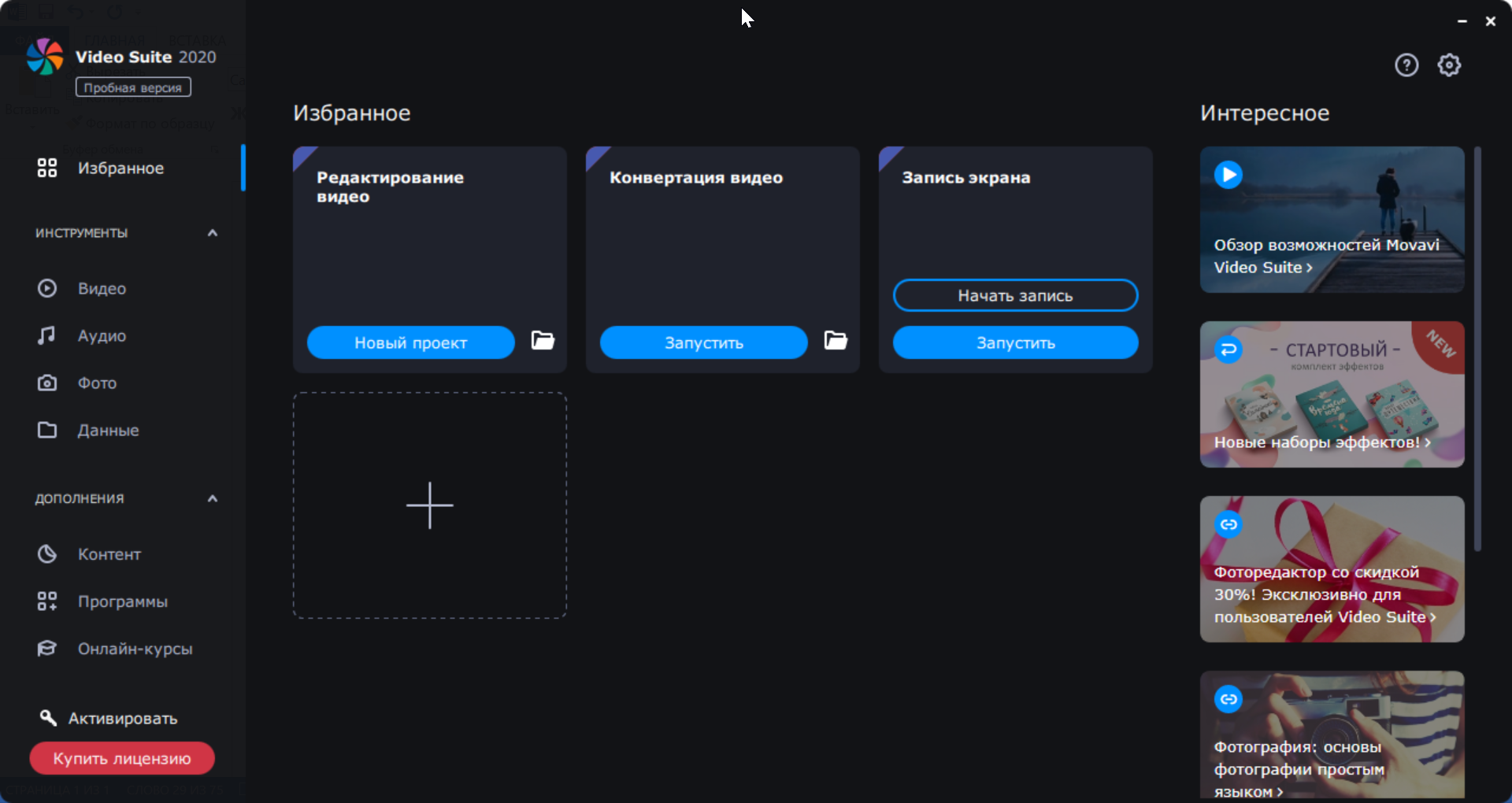The width and height of the screenshot is (1512, 803).
Task: Click Запустить in Запись экрана card
Action: point(1016,342)
